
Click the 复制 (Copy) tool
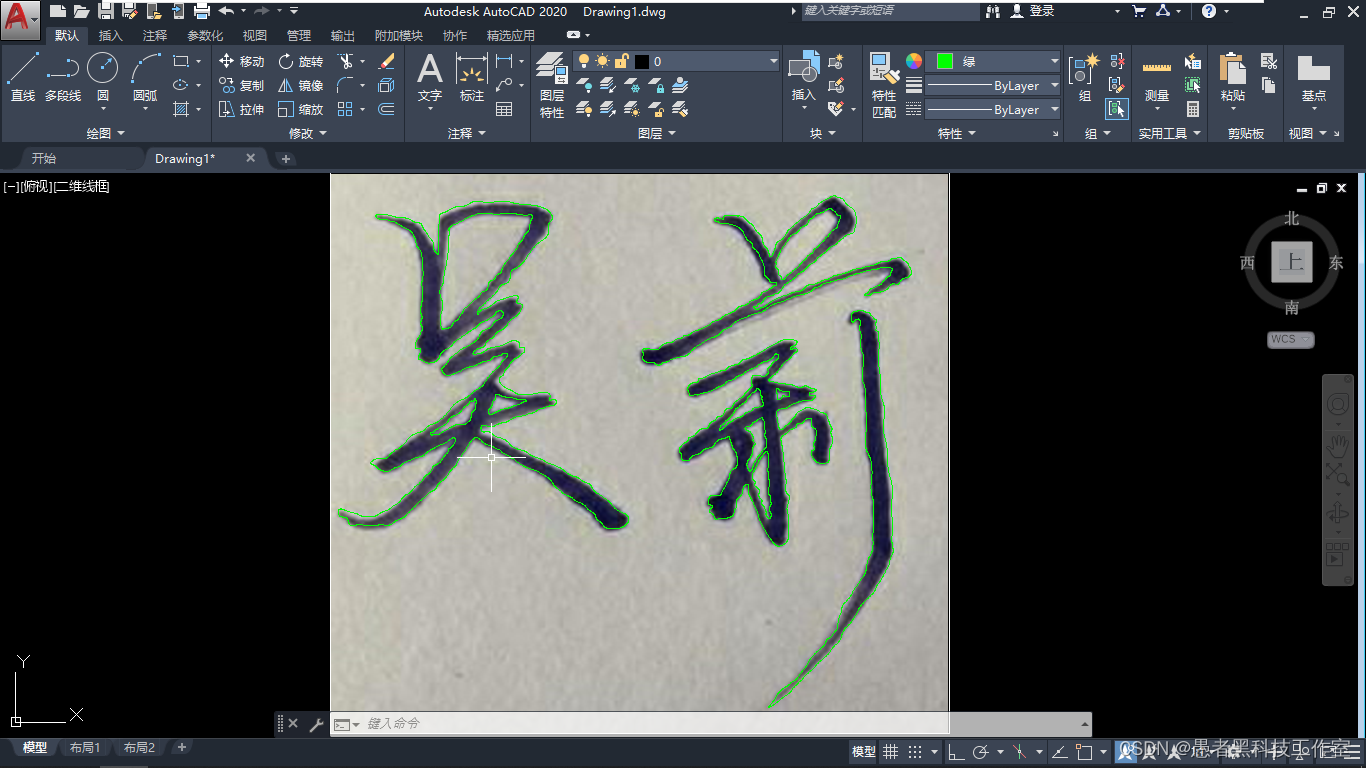(x=241, y=85)
